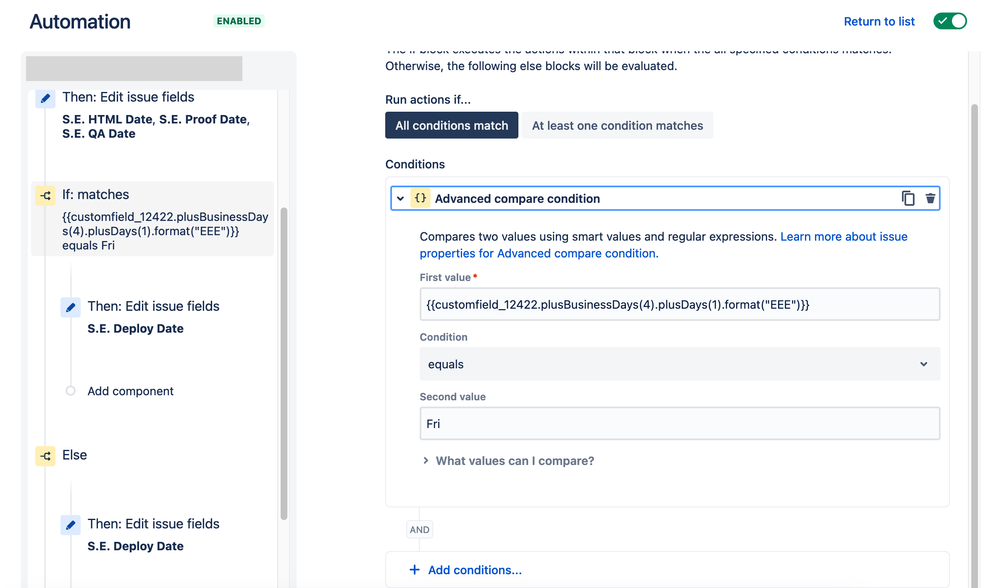Click the Automation page heading

[x=80, y=22]
